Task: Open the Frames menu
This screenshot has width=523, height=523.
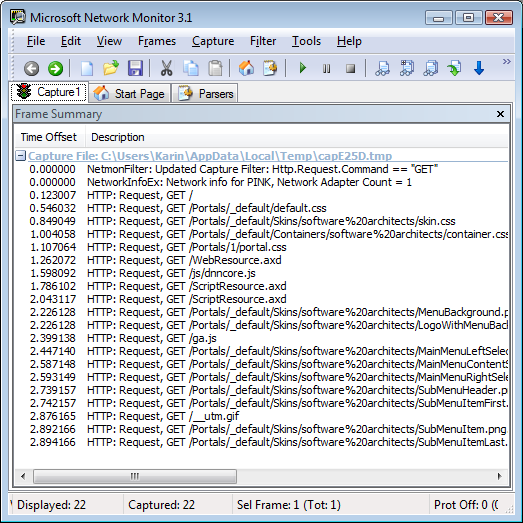Action: (x=157, y=41)
